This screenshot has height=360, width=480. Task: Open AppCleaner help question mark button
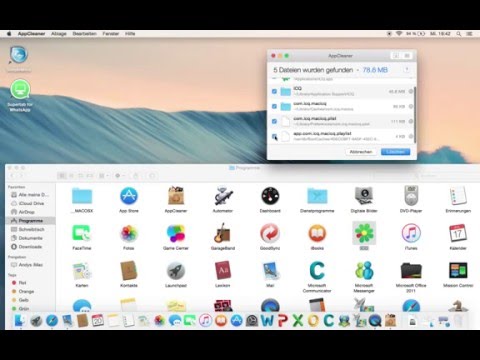coord(407,70)
